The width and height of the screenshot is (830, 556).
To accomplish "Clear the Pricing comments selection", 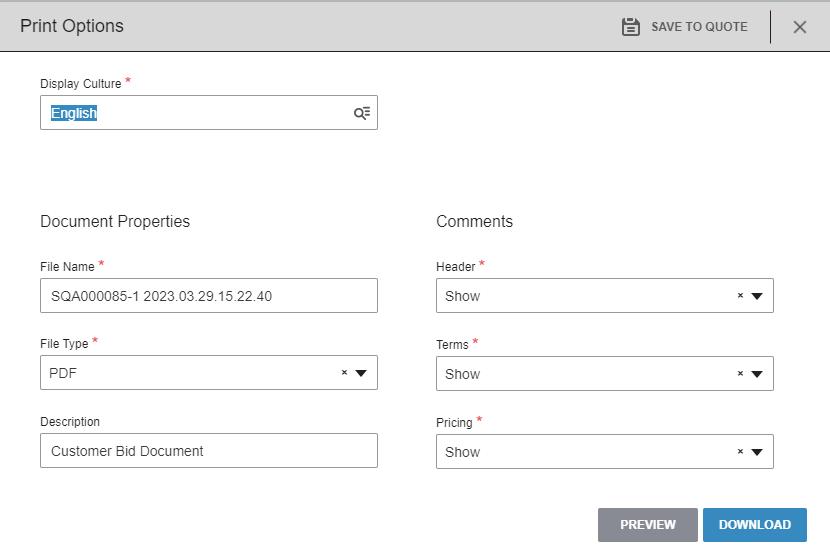I will 740,452.
